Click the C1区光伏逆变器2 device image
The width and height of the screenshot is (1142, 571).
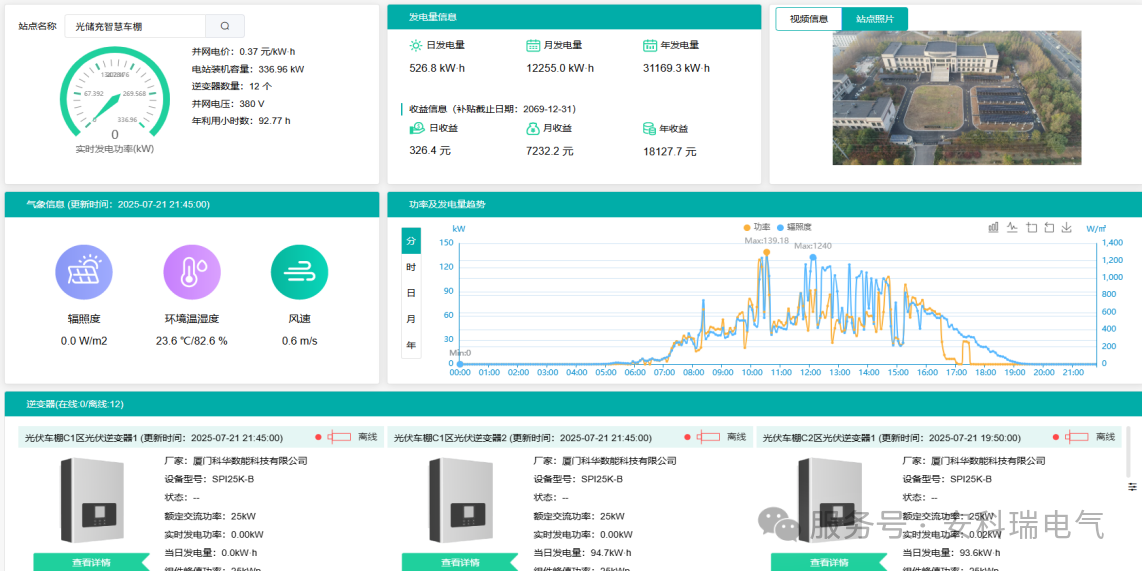coord(460,500)
